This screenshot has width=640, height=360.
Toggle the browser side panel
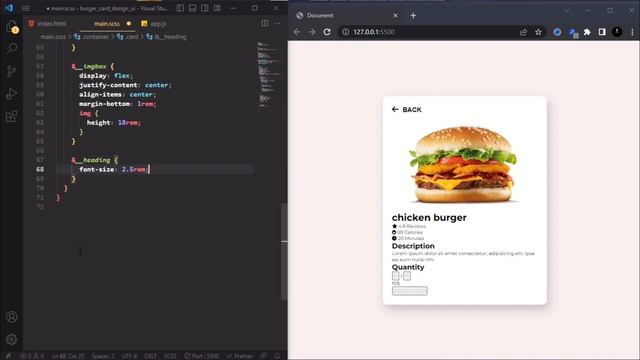point(602,32)
